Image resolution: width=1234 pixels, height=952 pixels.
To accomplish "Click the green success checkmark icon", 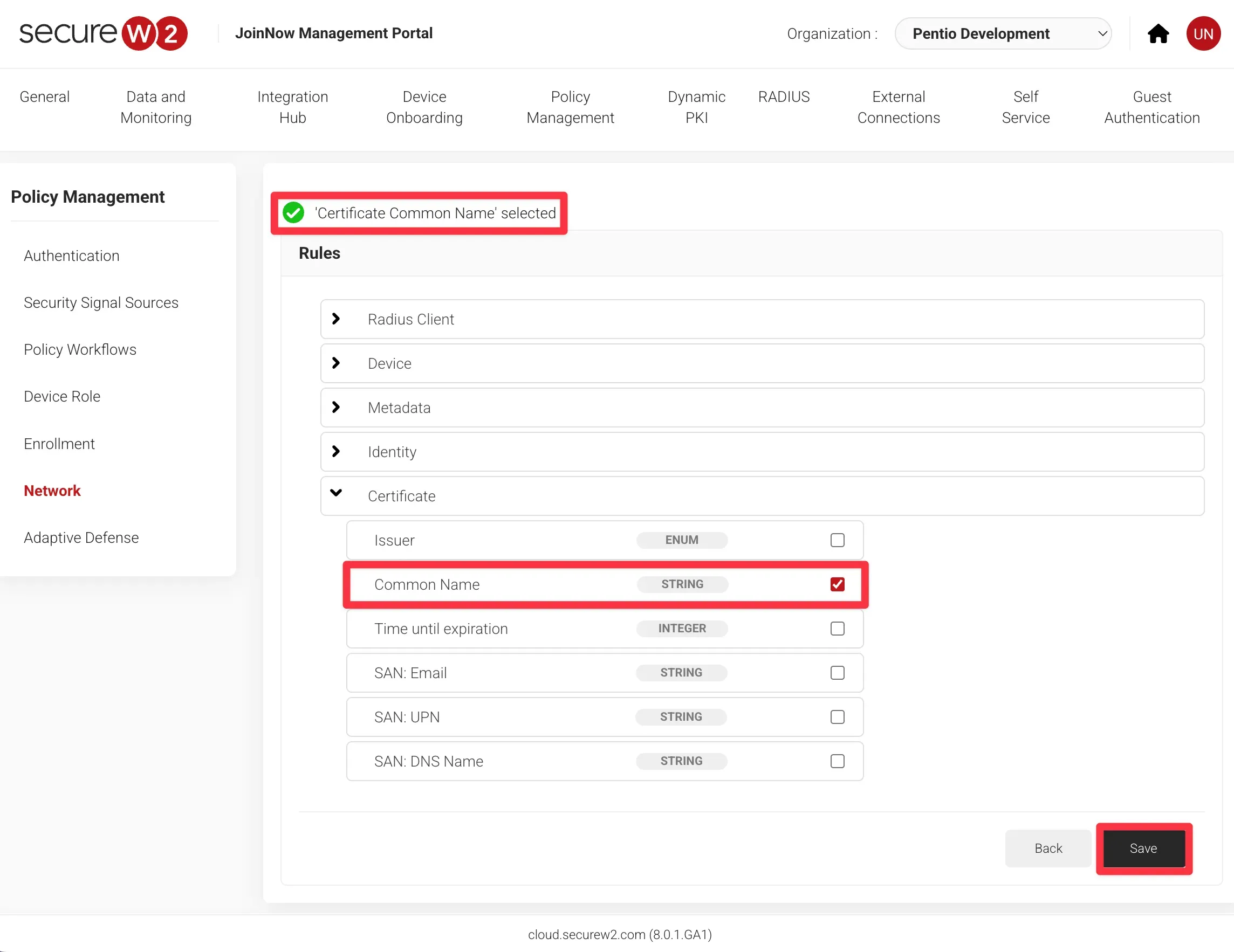I will (293, 213).
